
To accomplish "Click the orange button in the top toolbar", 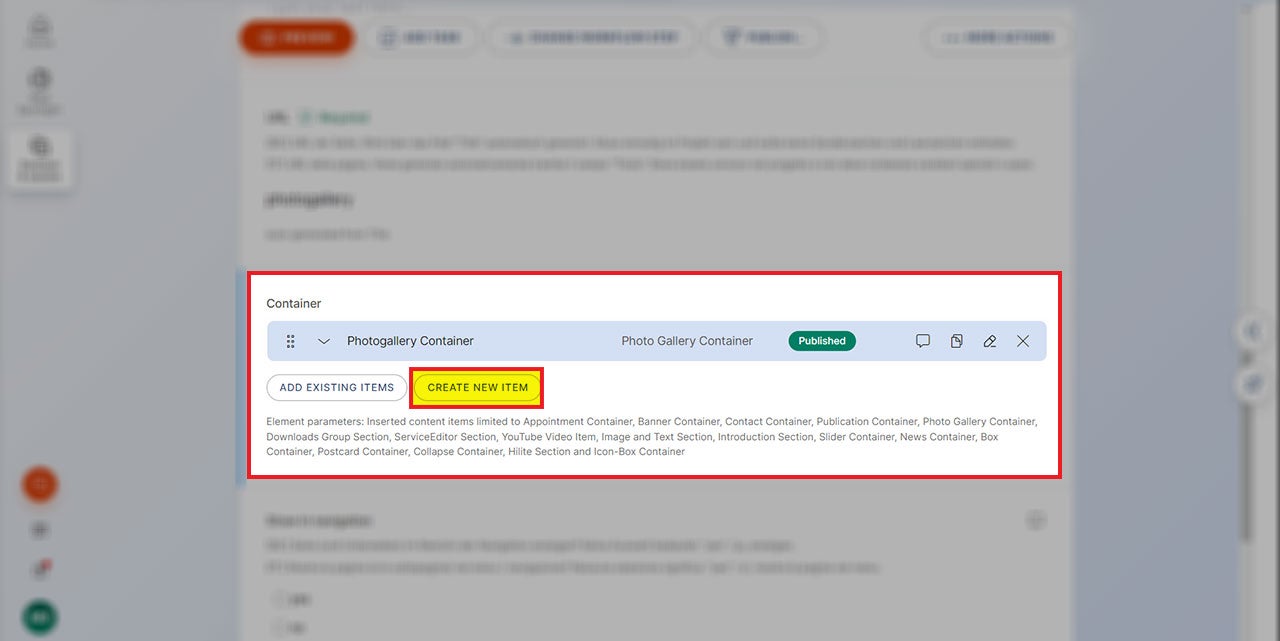I will [296, 38].
